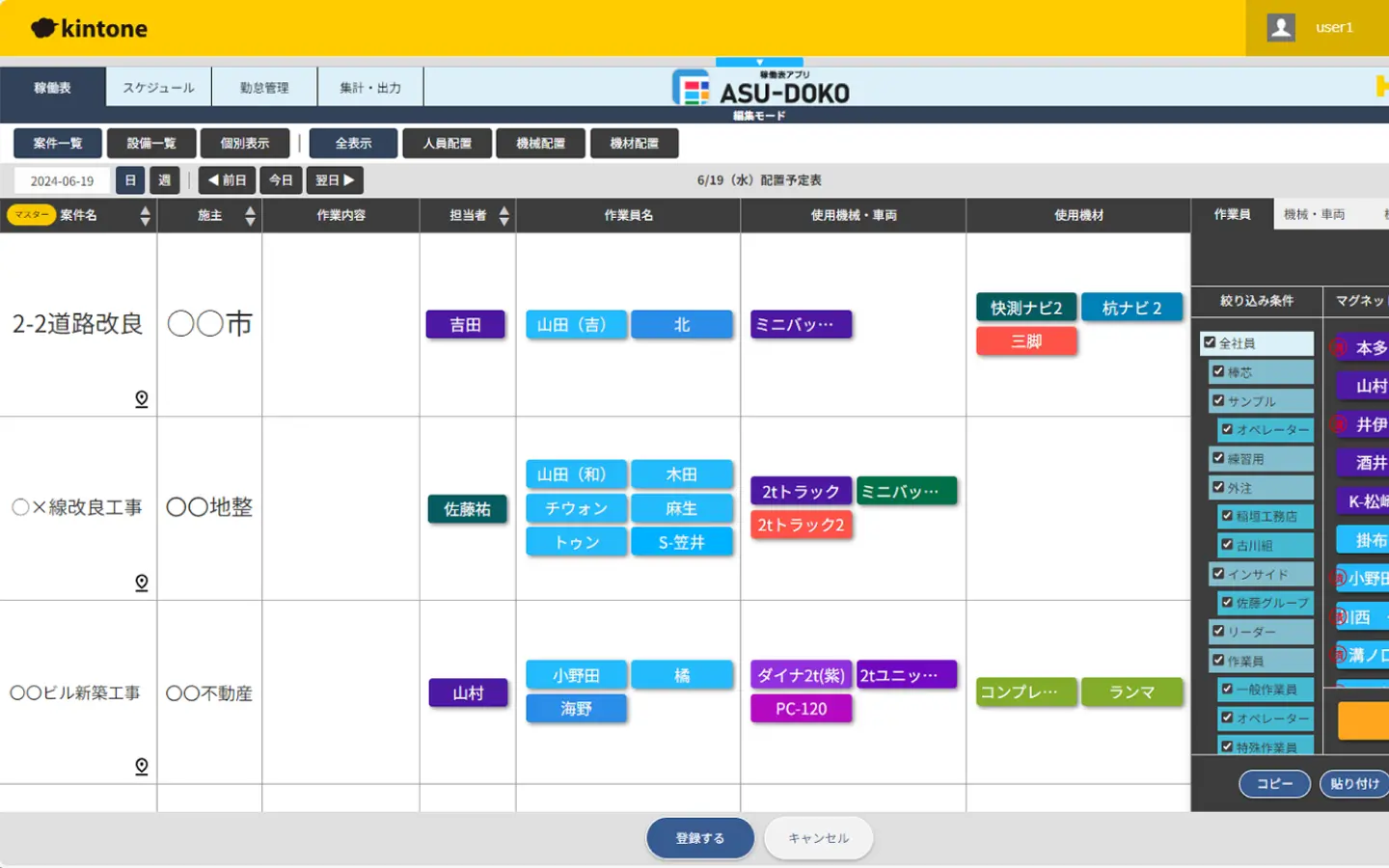This screenshot has height=868, width=1389.
Task: Disable the リーダー filter checkbox
Action: click(1218, 631)
